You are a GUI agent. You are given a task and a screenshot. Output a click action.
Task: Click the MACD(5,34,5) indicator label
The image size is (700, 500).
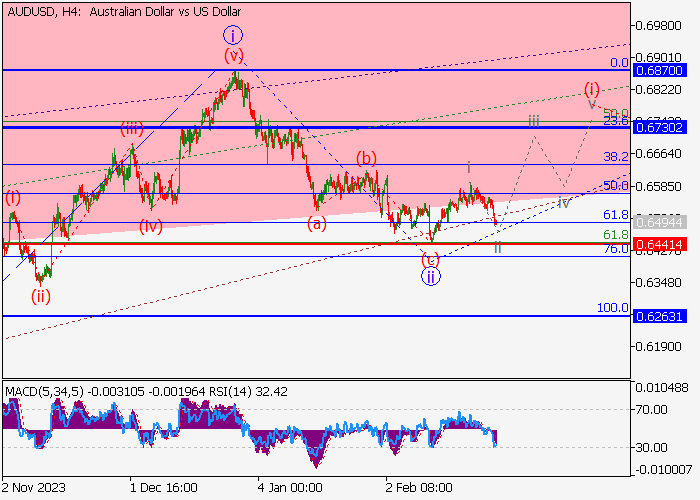click(x=45, y=392)
